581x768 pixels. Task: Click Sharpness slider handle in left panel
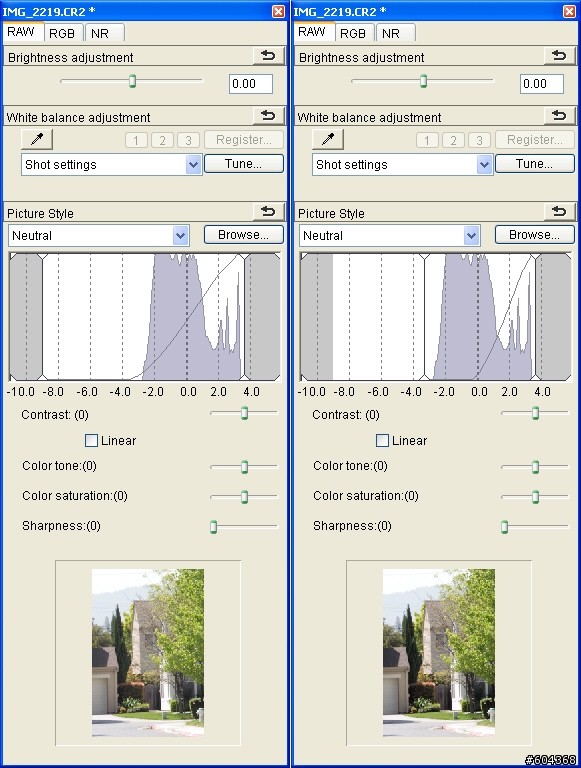214,527
